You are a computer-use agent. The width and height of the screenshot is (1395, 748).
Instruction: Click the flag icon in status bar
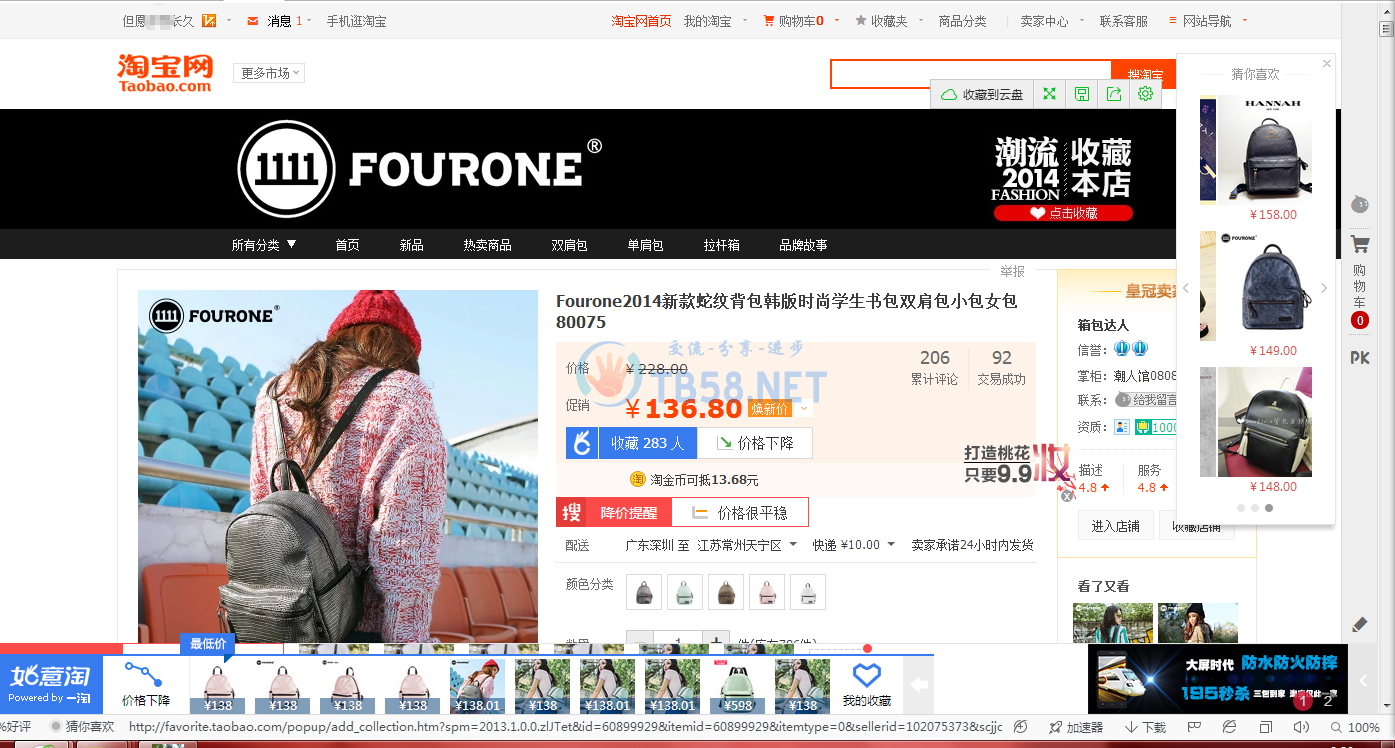tap(1194, 727)
